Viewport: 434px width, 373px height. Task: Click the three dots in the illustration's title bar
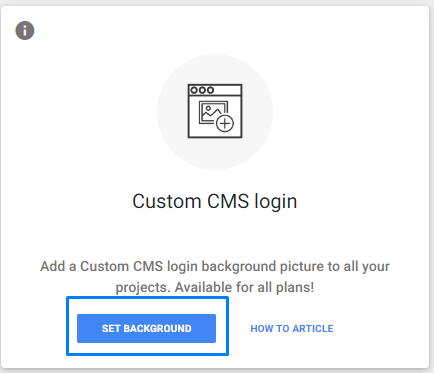click(202, 90)
